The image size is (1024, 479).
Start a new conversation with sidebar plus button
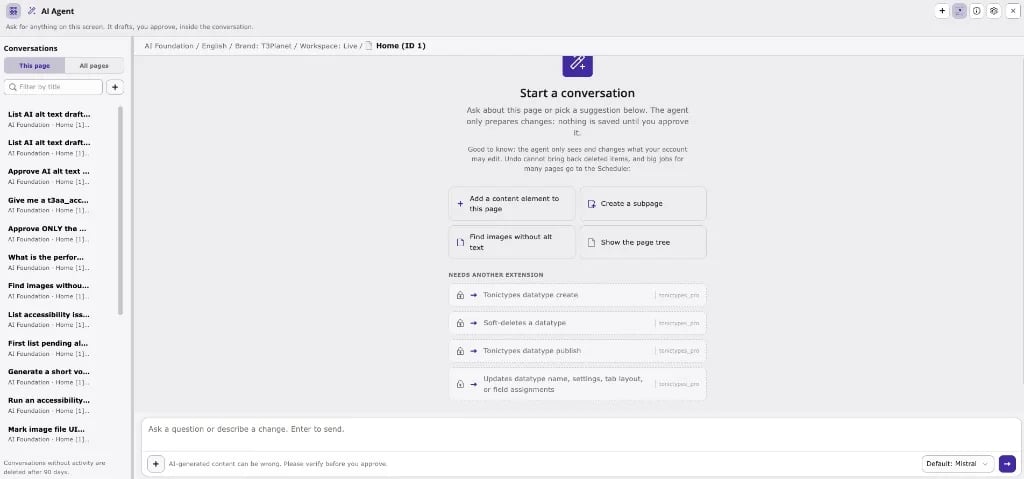(115, 87)
